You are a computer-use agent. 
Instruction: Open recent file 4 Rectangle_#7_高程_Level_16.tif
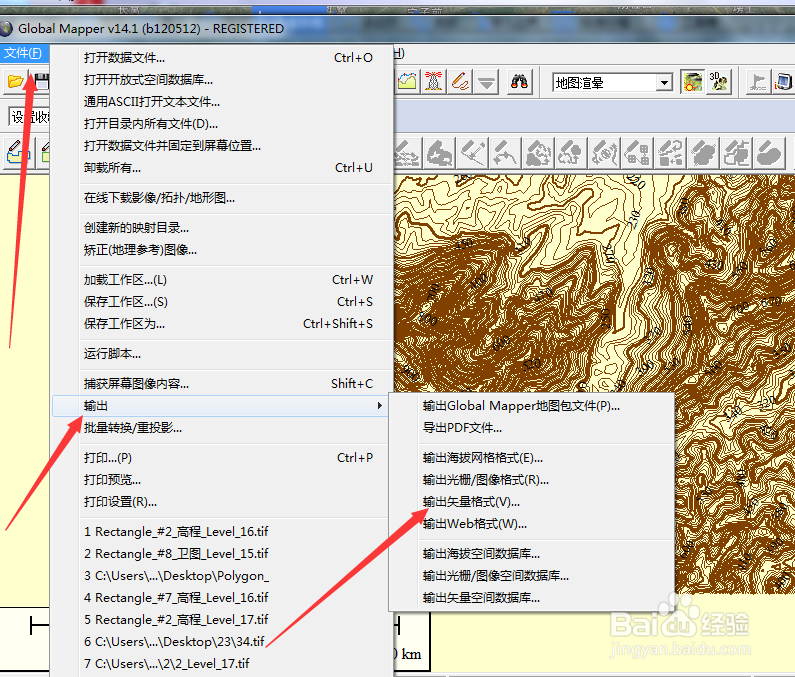pyautogui.click(x=223, y=597)
